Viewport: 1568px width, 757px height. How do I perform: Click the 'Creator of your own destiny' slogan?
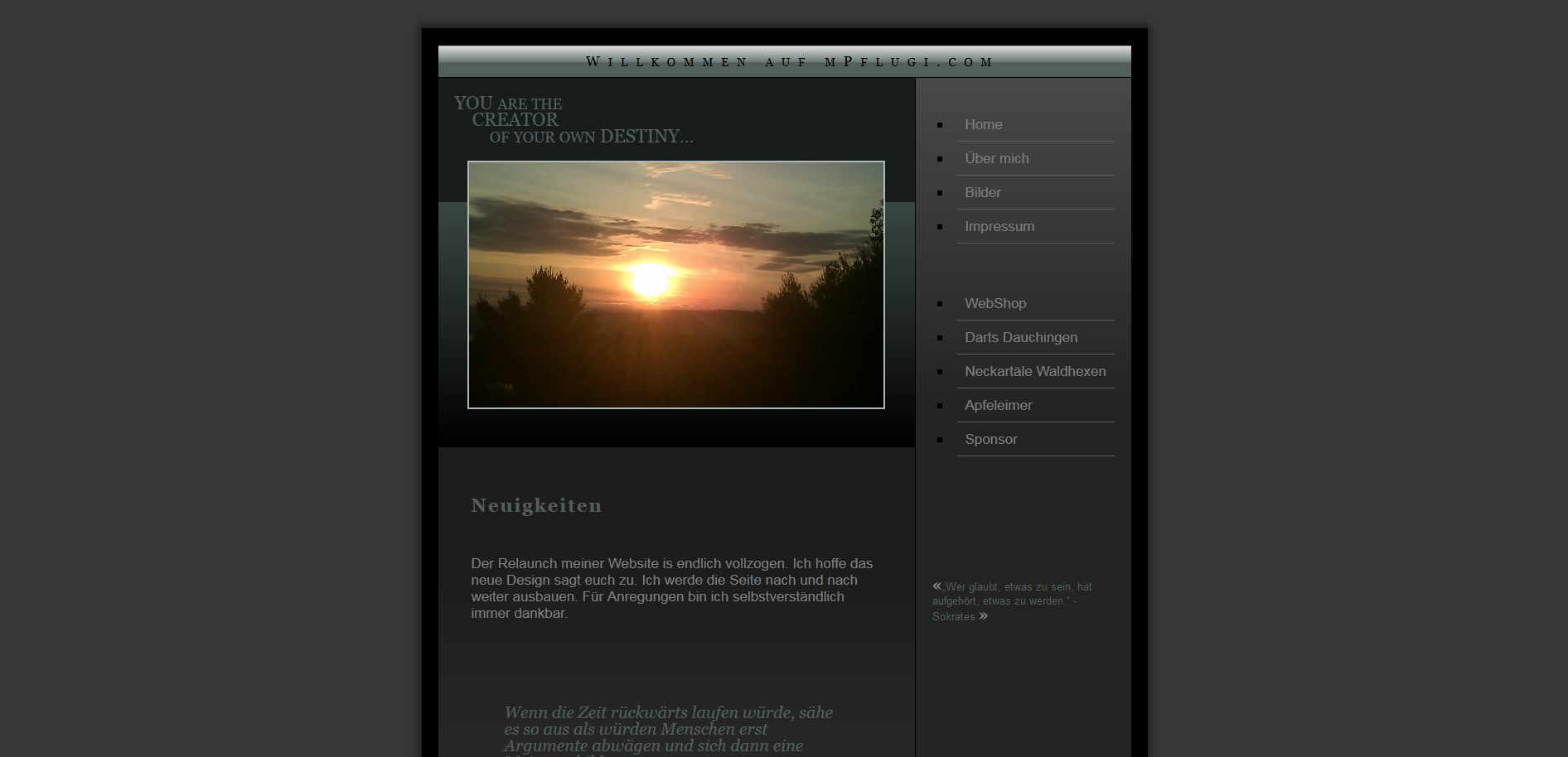573,120
